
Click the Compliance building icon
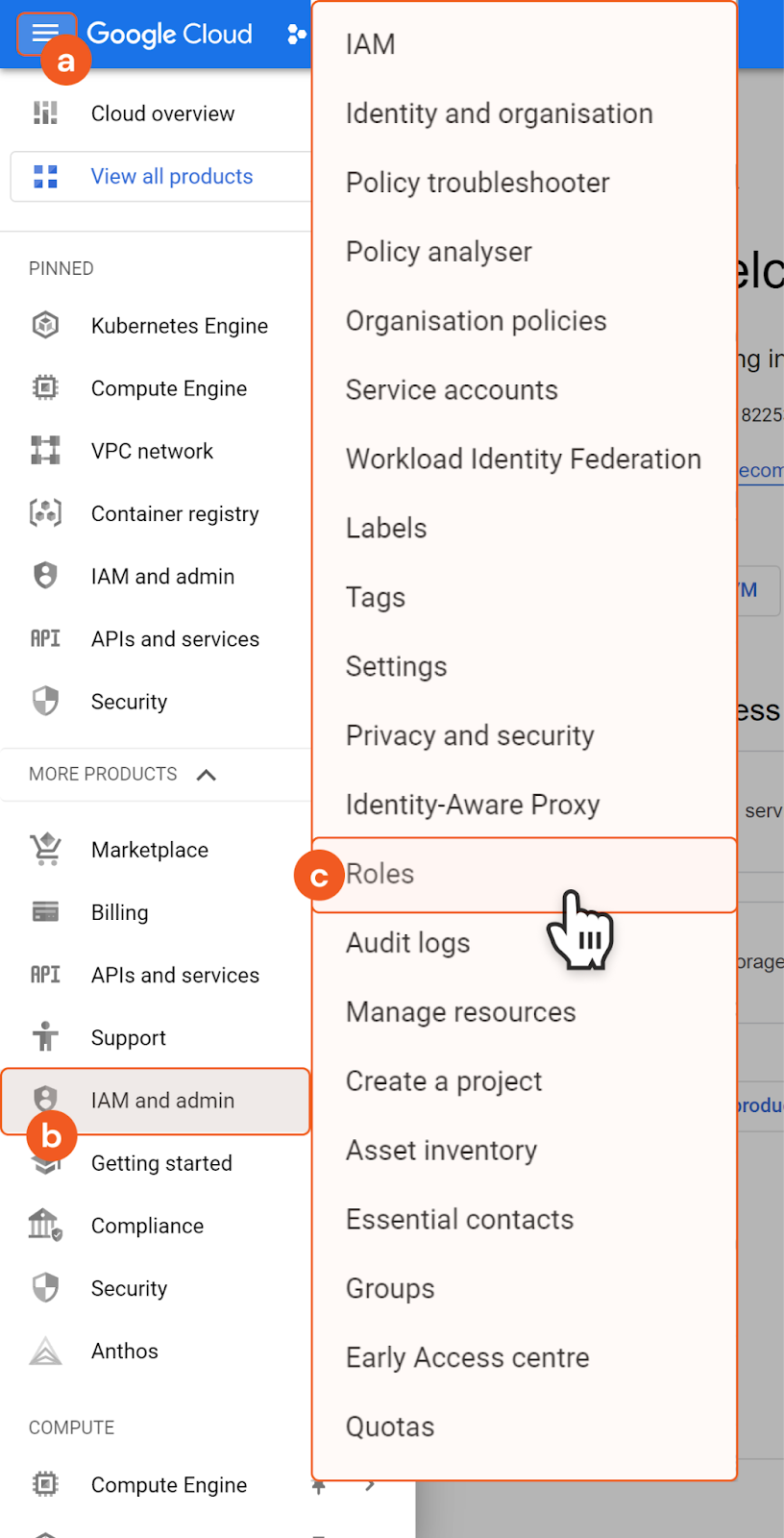tap(45, 1226)
